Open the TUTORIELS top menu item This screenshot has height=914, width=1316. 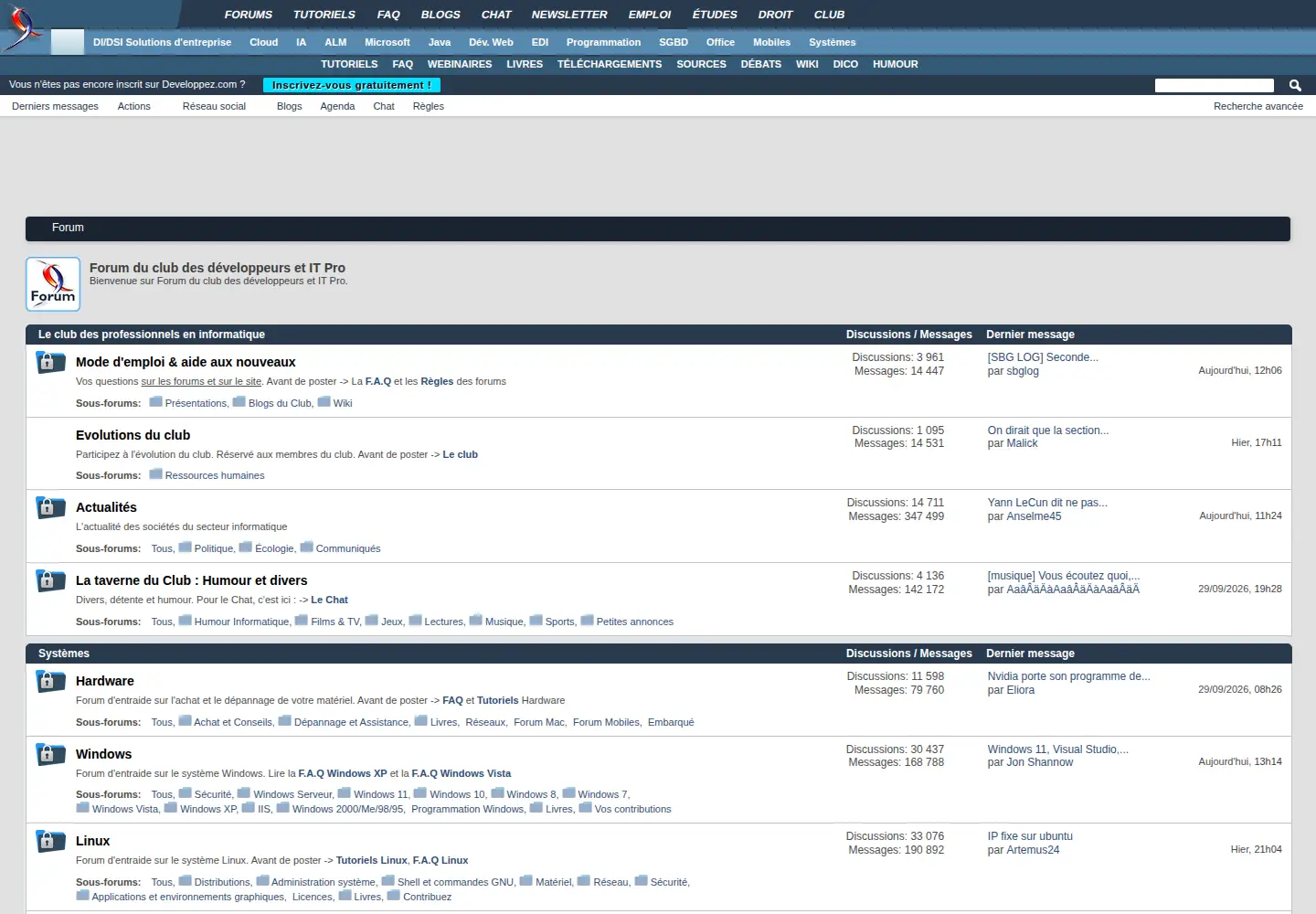click(x=324, y=15)
